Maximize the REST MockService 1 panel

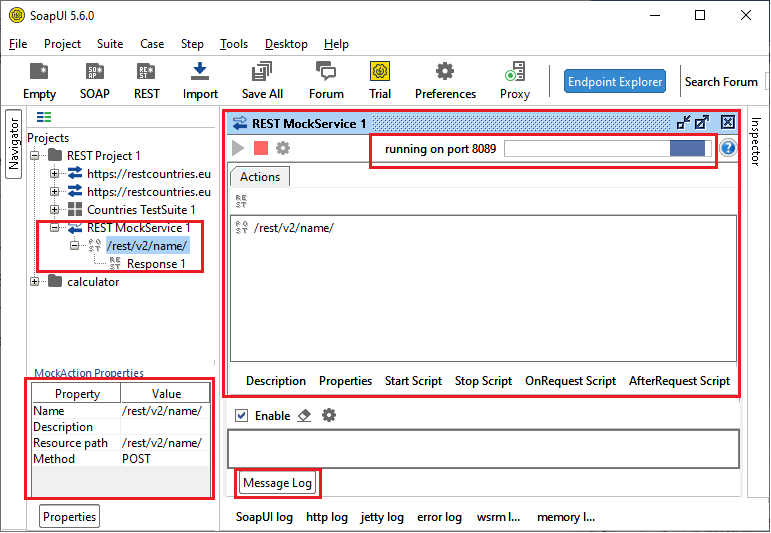pyautogui.click(x=702, y=122)
